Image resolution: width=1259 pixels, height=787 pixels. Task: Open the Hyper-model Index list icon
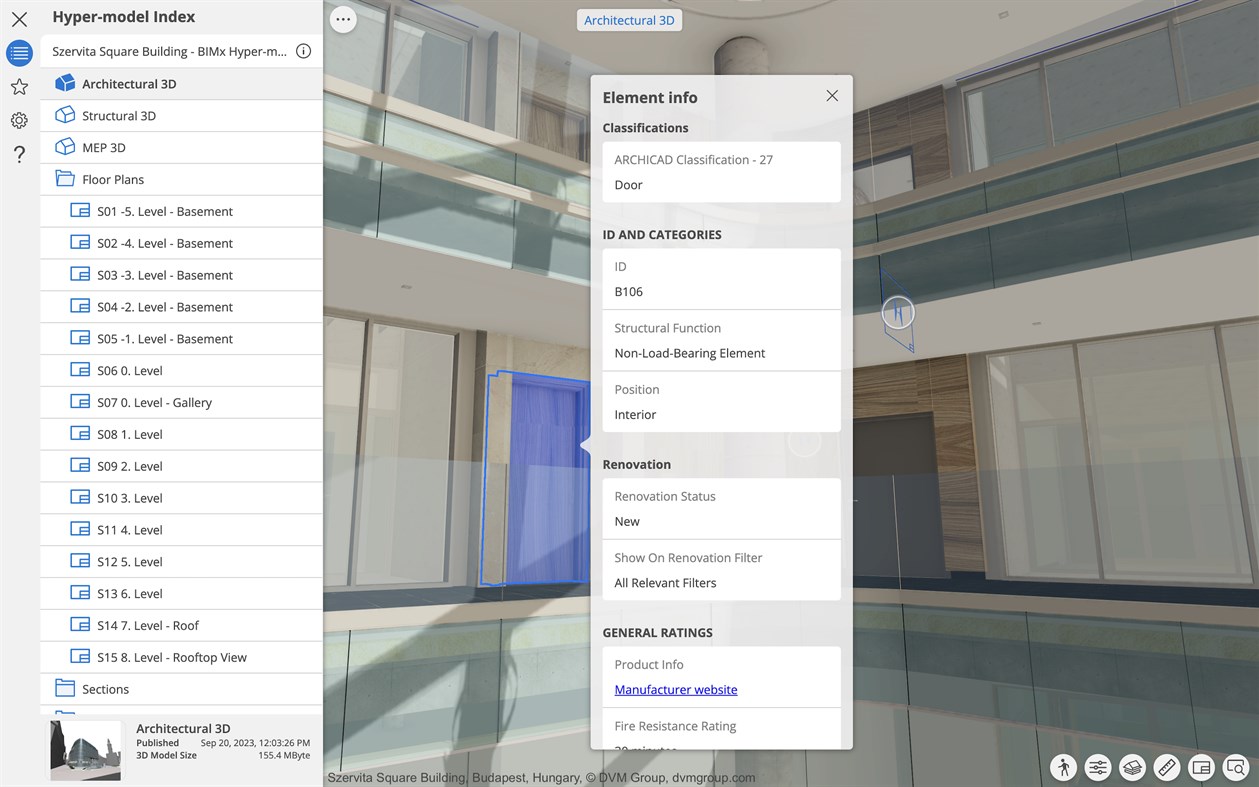coord(19,53)
